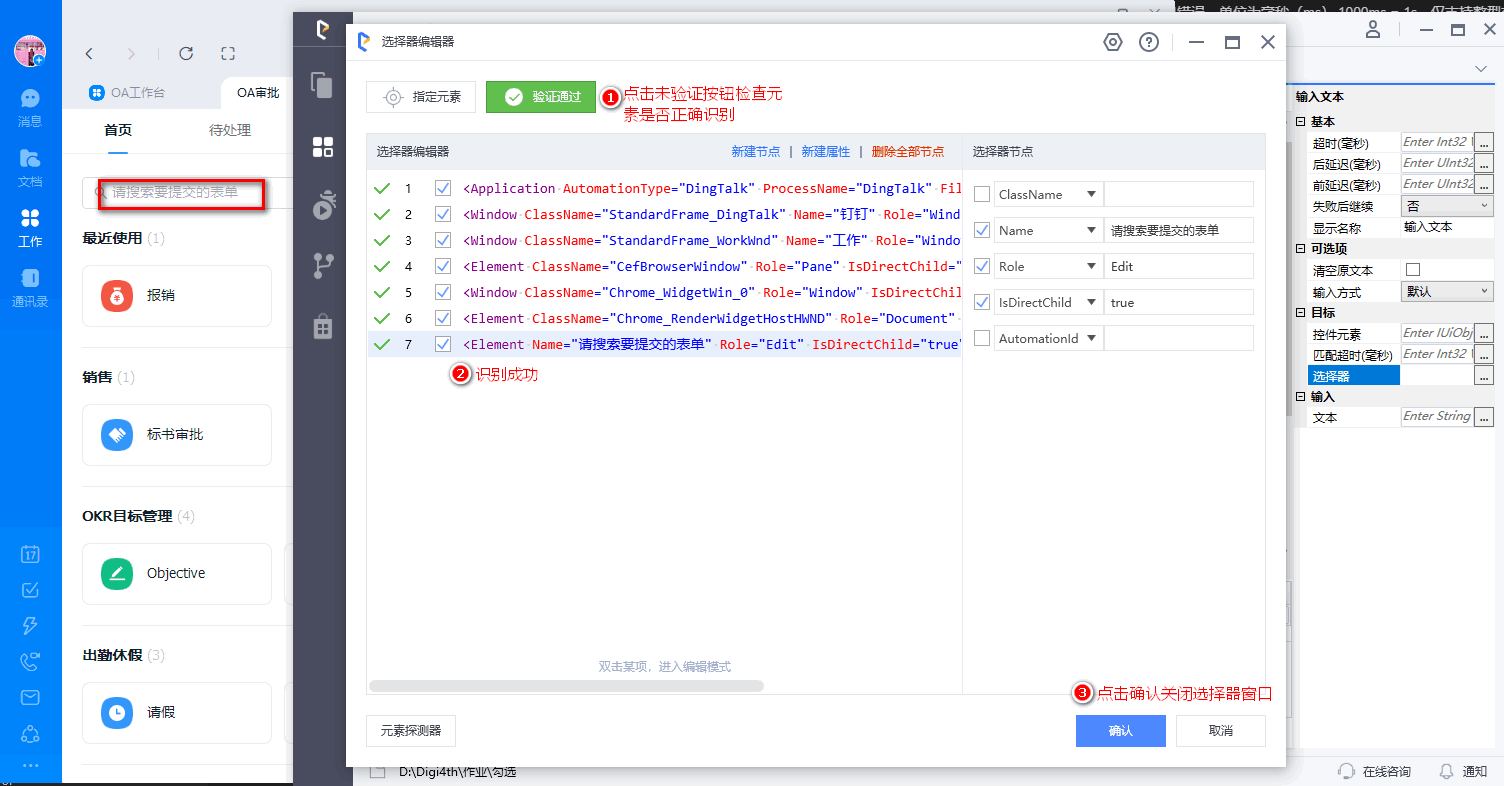
Task: Open the Work tab in DingTalk sidebar
Action: click(30, 228)
